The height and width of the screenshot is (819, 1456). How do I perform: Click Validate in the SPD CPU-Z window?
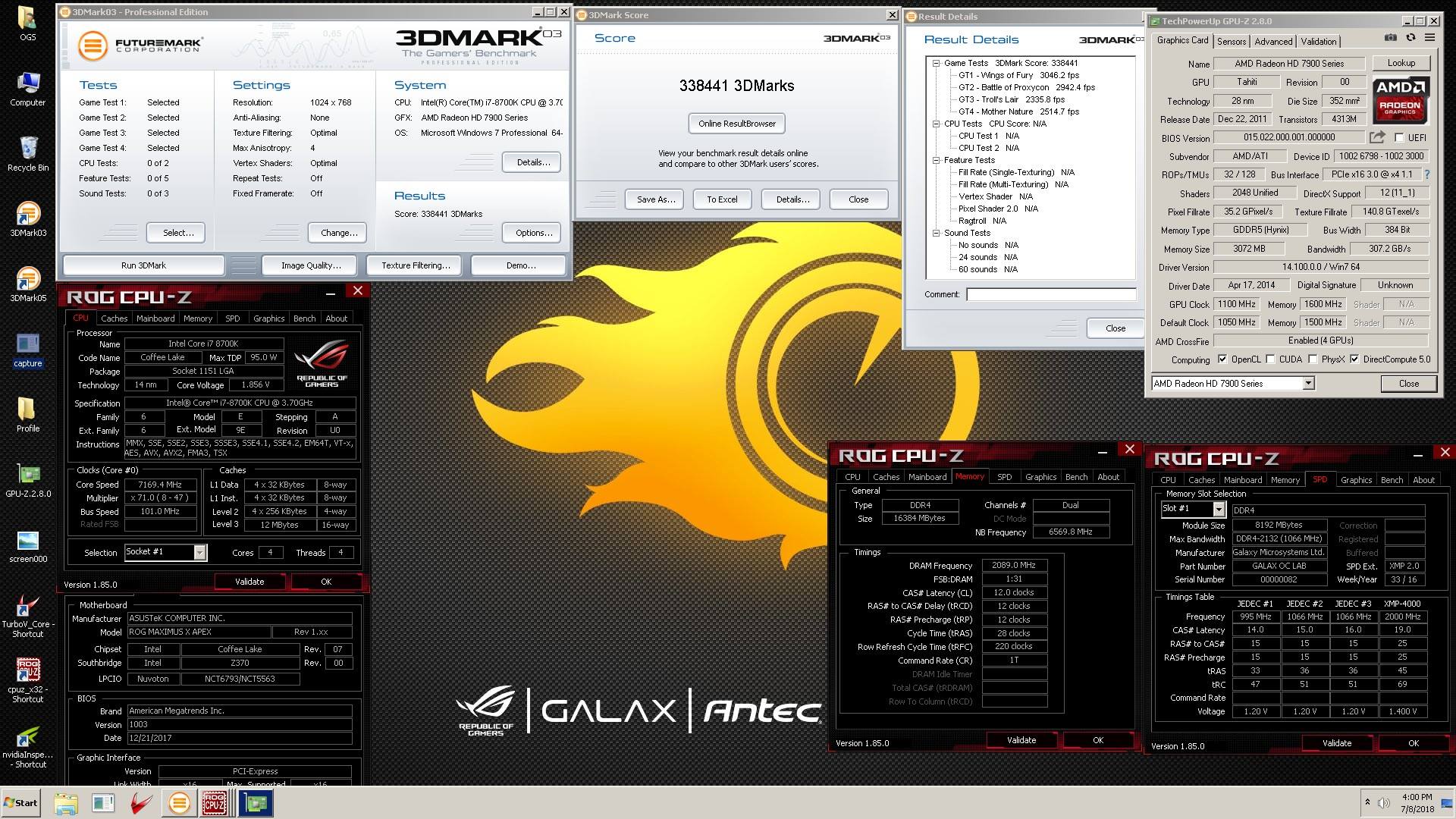1337,743
